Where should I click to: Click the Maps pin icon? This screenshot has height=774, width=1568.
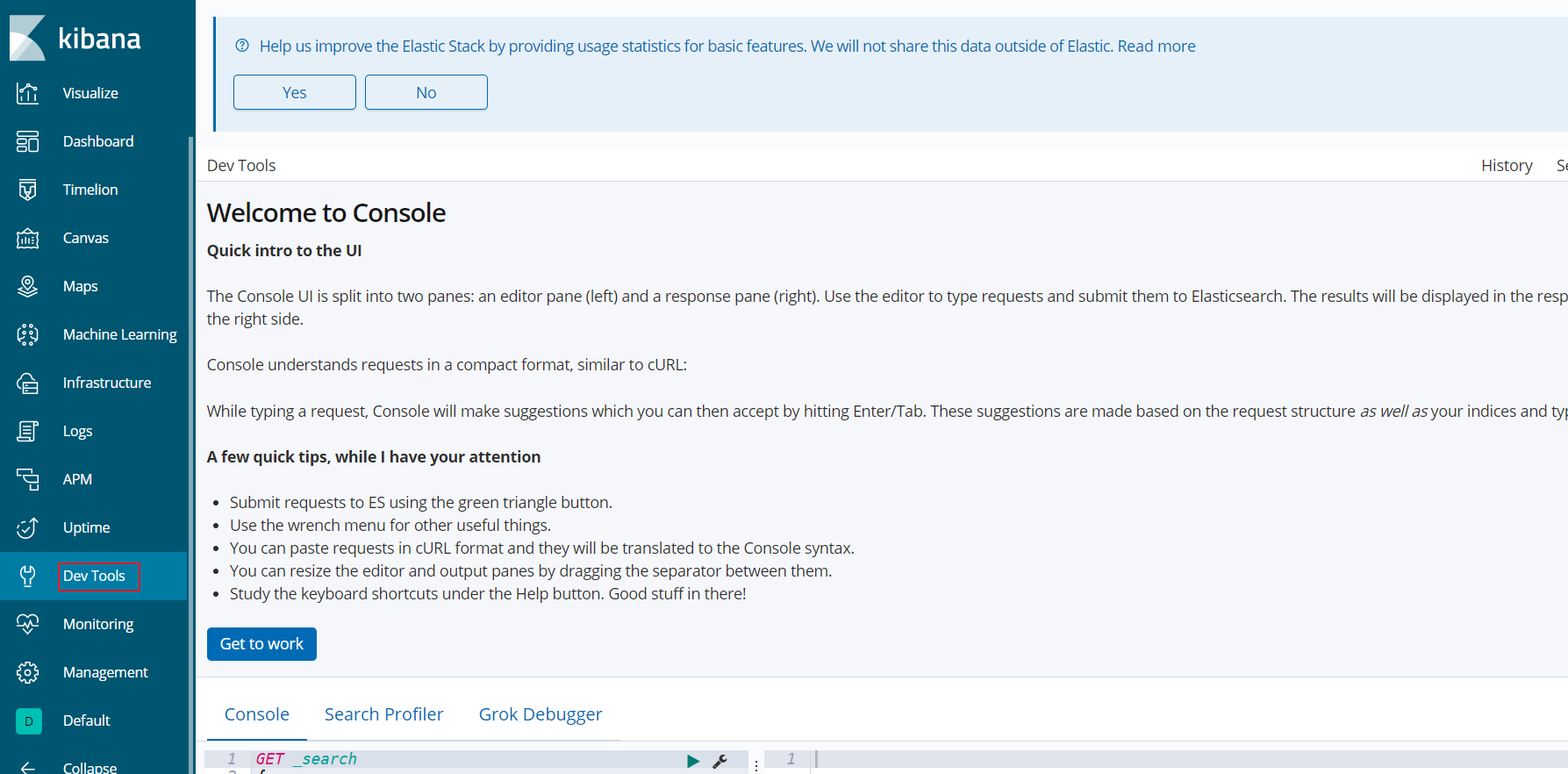28,286
